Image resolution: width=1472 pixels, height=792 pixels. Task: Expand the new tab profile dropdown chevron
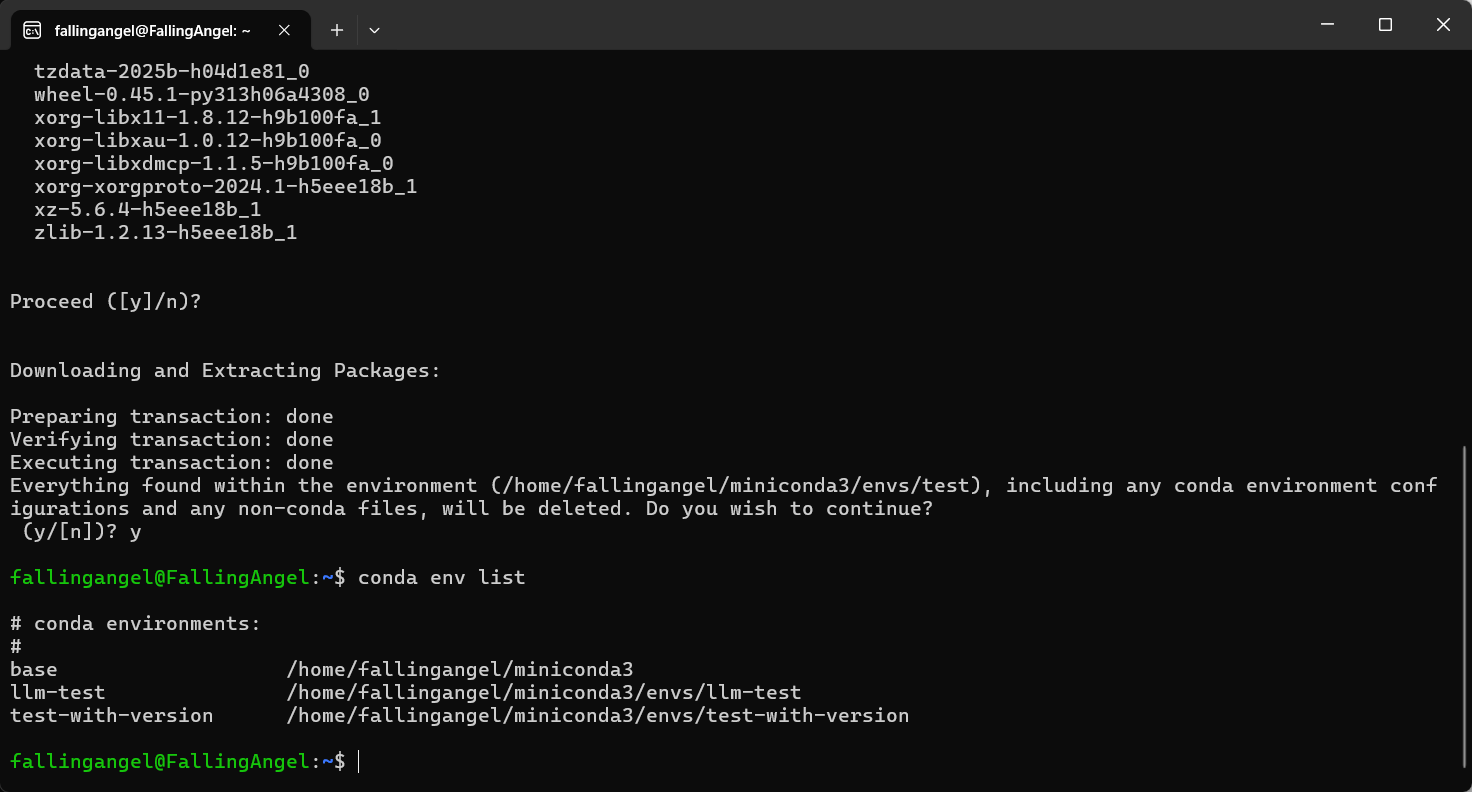coord(374,30)
